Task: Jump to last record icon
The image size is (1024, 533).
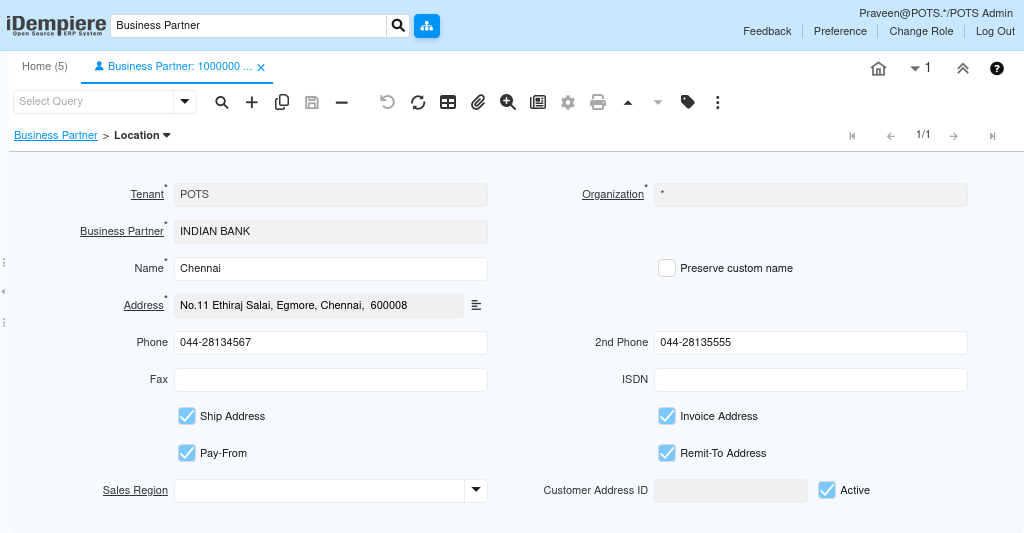Action: tap(992, 136)
